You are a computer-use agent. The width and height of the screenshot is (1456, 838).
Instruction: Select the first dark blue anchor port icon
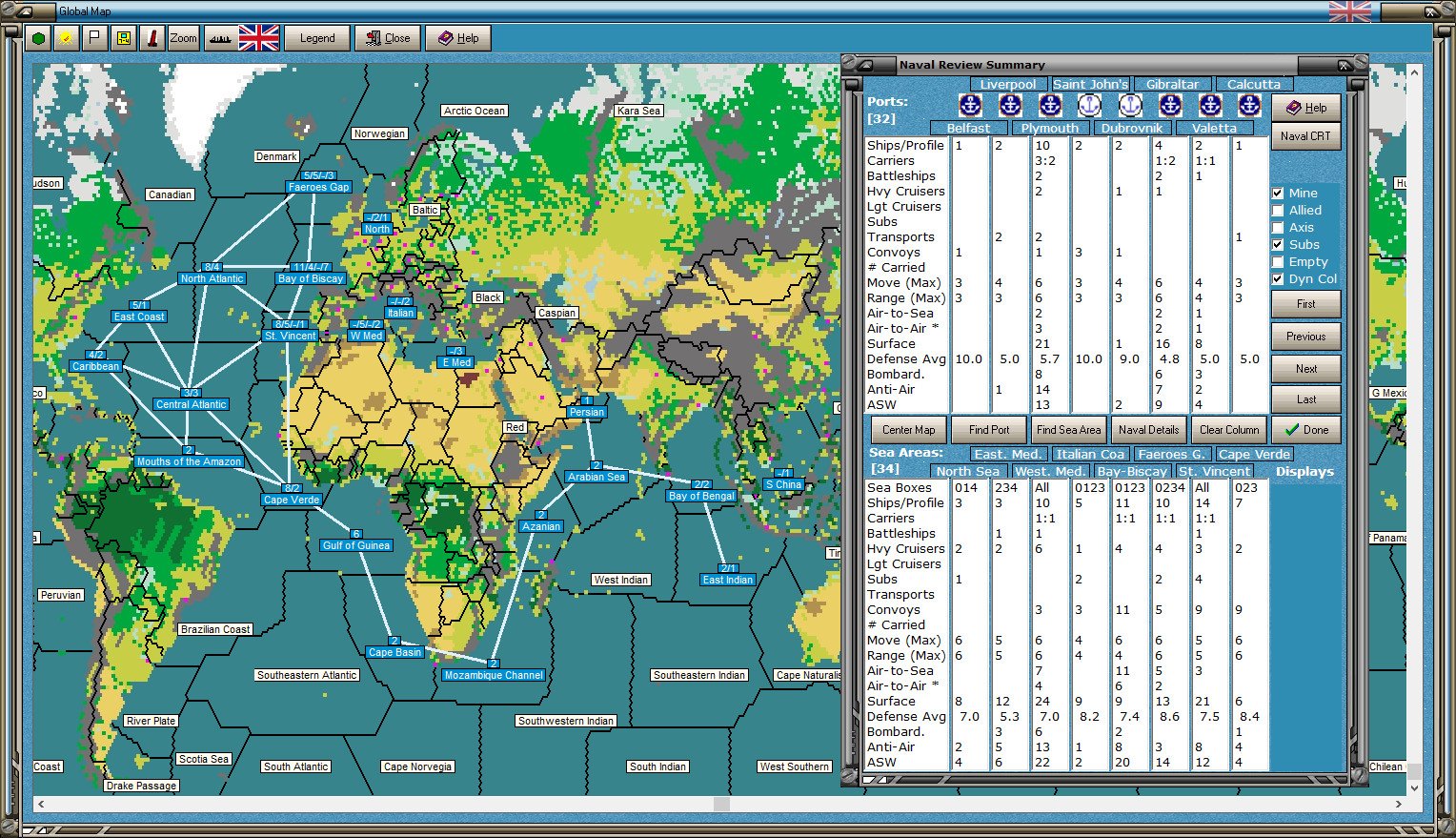pyautogui.click(x=970, y=106)
